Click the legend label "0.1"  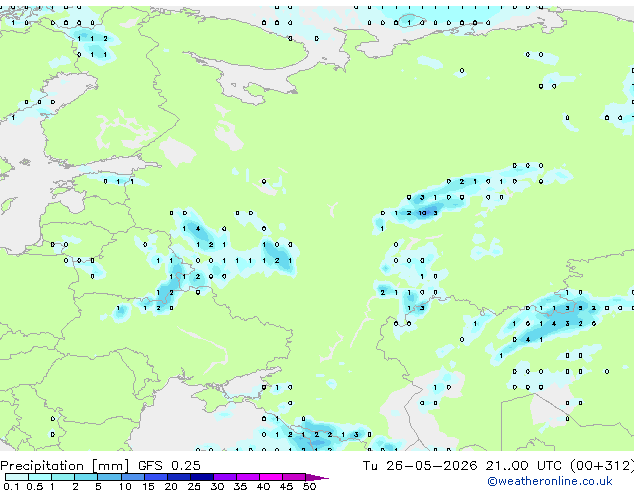click(11, 486)
